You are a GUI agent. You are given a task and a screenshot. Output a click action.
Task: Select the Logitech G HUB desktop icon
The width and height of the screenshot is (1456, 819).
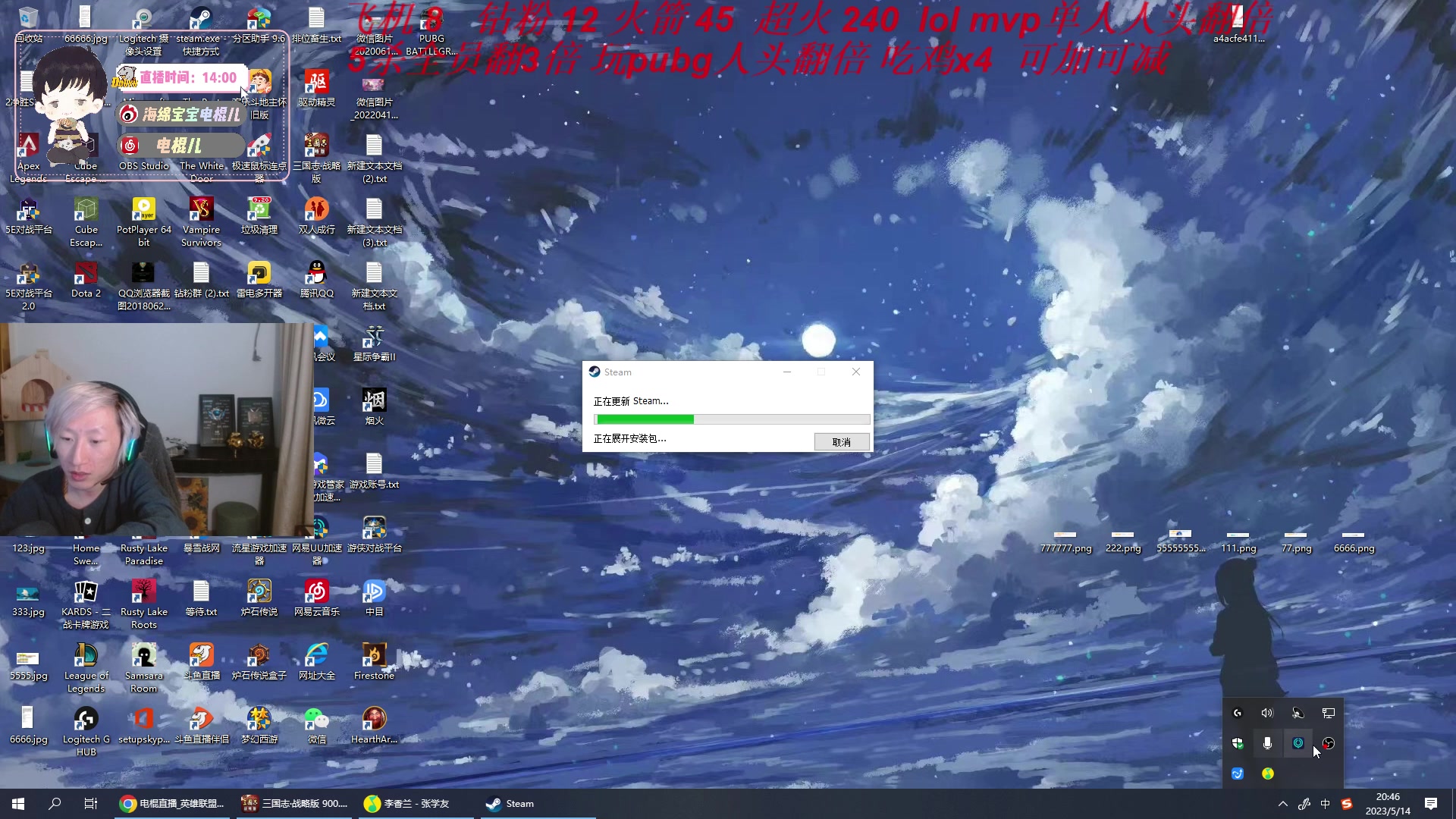pyautogui.click(x=86, y=731)
